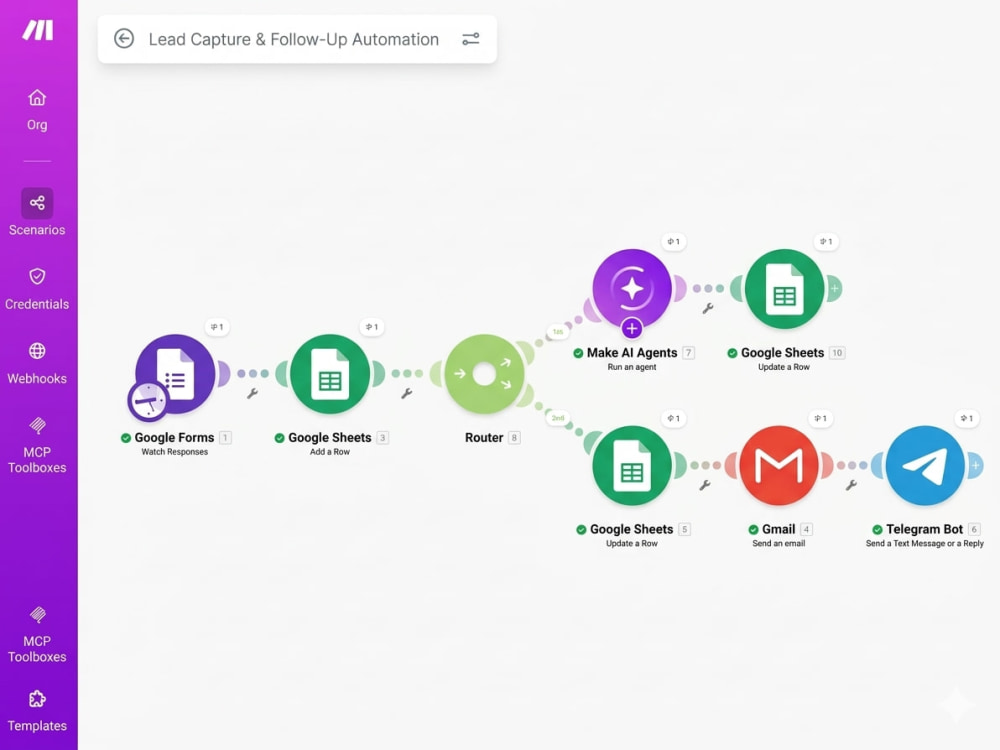This screenshot has height=750, width=1000.
Task: Select the Gmail Send an email module
Action: click(779, 466)
